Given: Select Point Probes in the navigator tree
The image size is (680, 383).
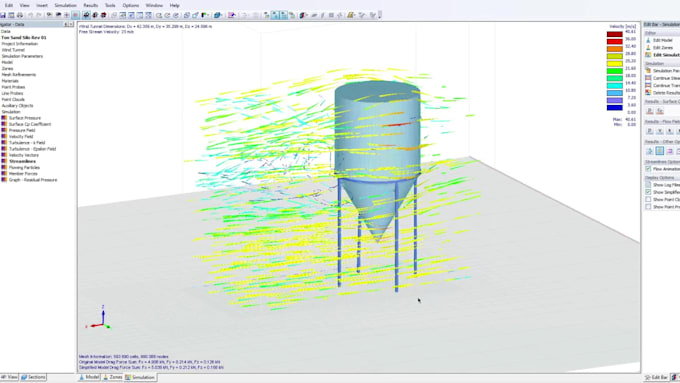Looking at the screenshot, I should 13,87.
